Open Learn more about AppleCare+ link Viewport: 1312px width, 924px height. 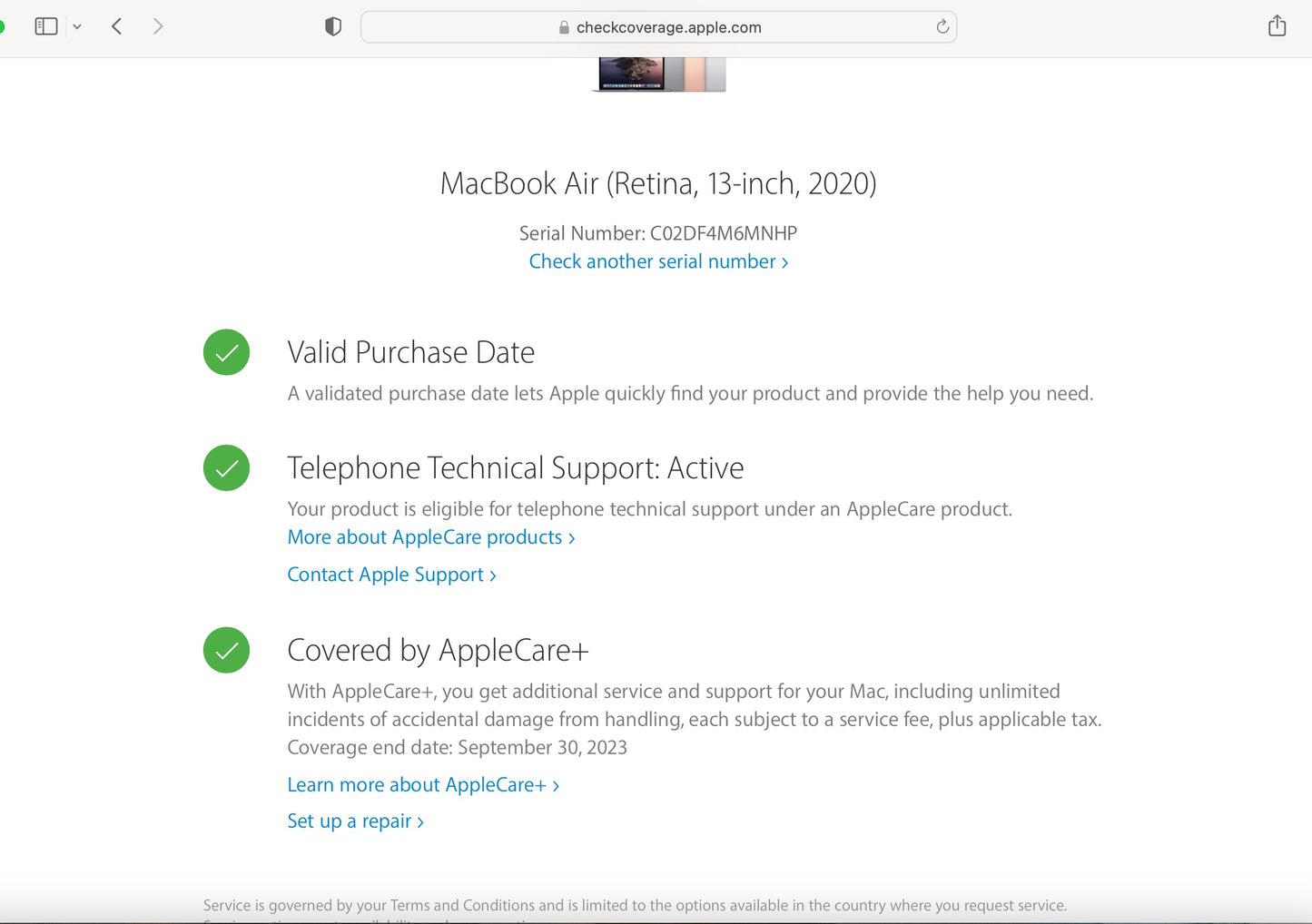coord(423,785)
